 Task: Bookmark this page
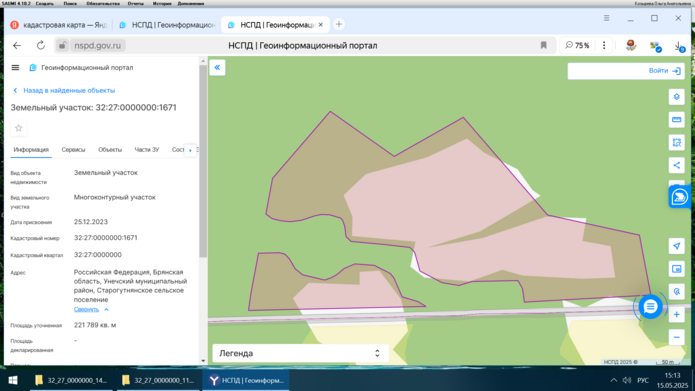point(543,45)
